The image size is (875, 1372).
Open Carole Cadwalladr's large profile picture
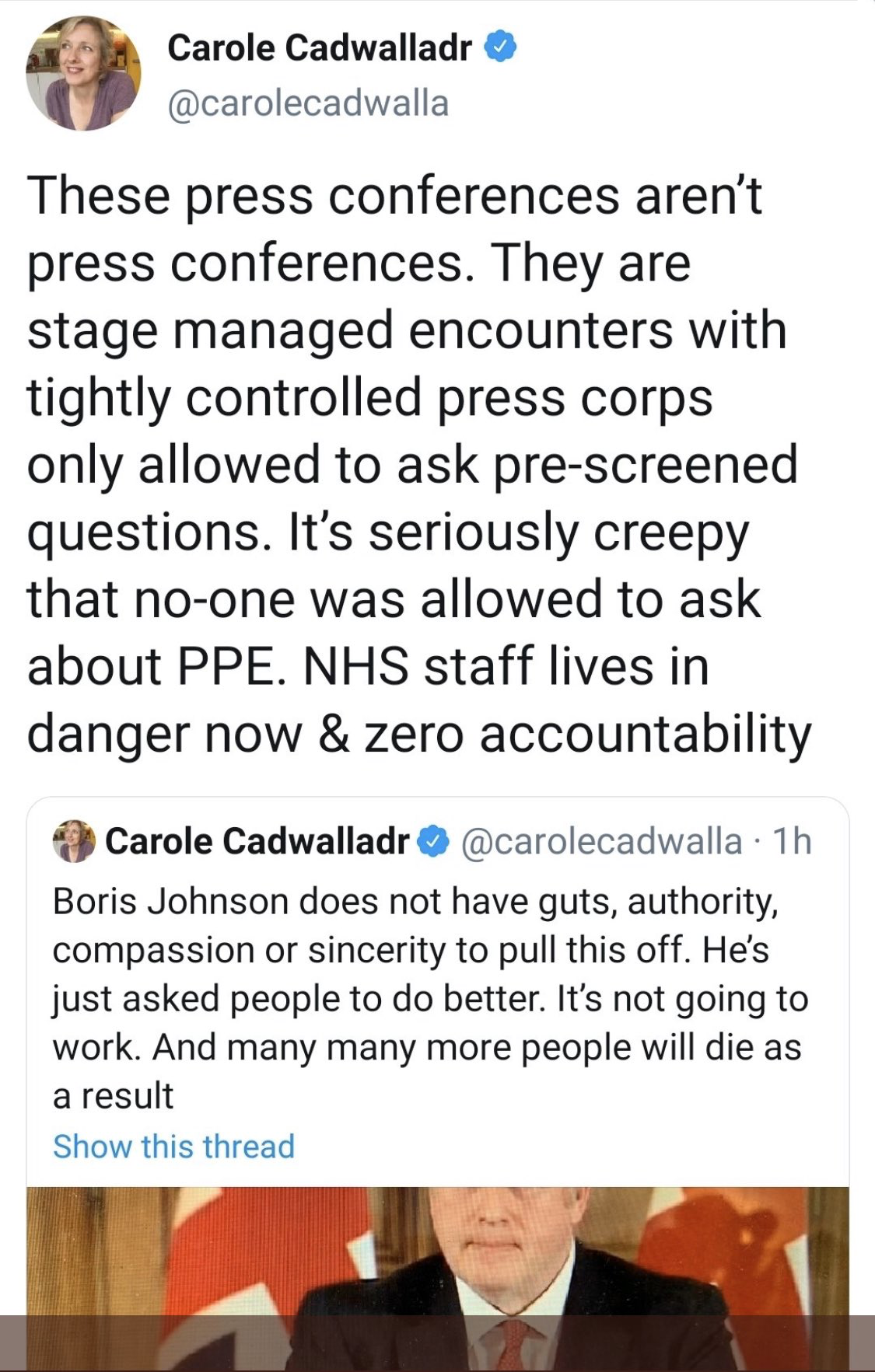click(83, 74)
